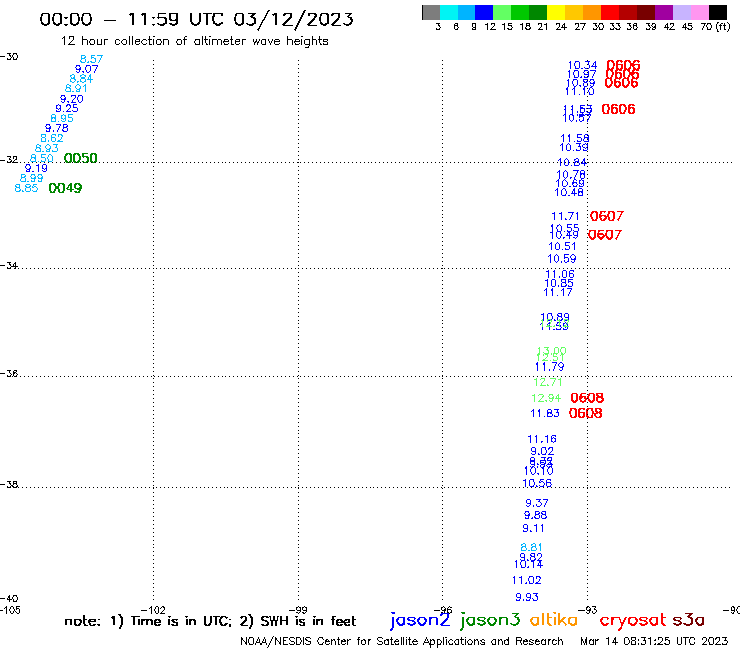Click the timestamp 'Mar 14 08:31:25 UTC 2023'

click(x=654, y=642)
